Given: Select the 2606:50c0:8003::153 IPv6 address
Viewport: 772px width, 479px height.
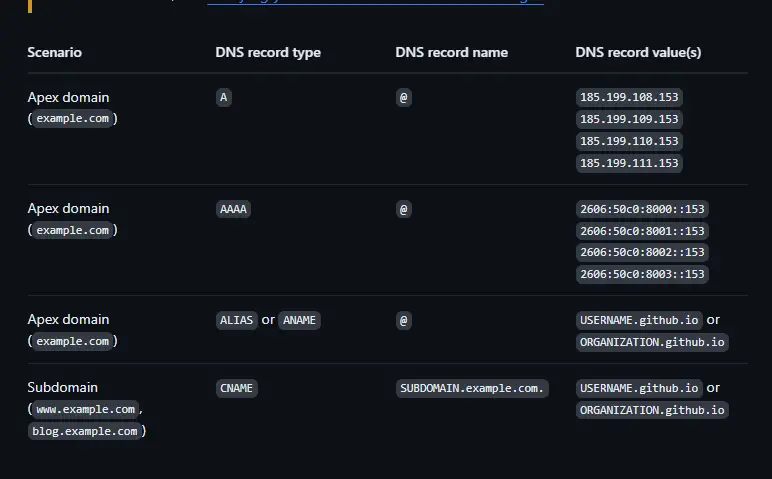Looking at the screenshot, I should pos(642,274).
